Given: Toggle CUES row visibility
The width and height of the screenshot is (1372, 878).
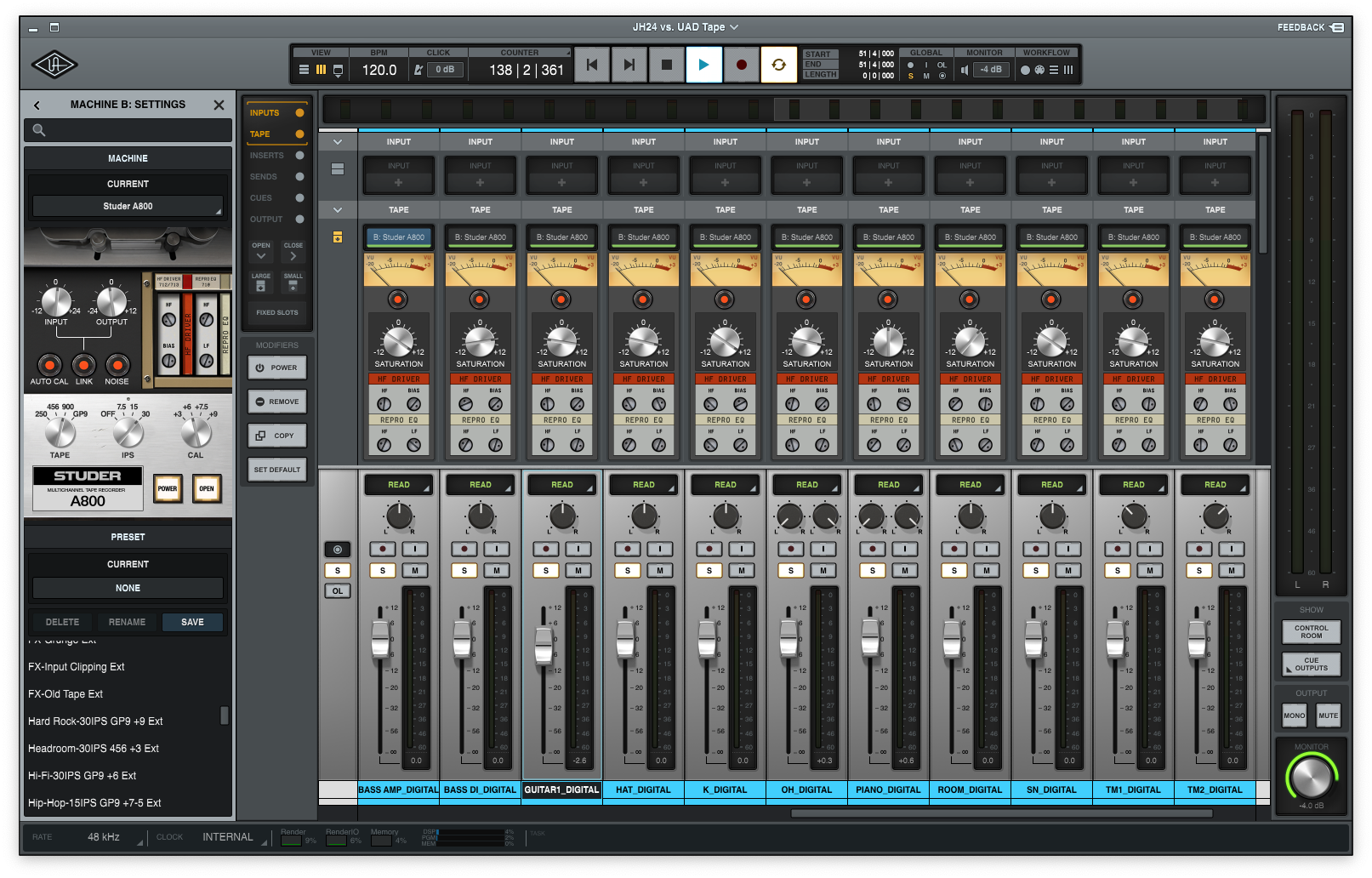Looking at the screenshot, I should click(x=299, y=198).
